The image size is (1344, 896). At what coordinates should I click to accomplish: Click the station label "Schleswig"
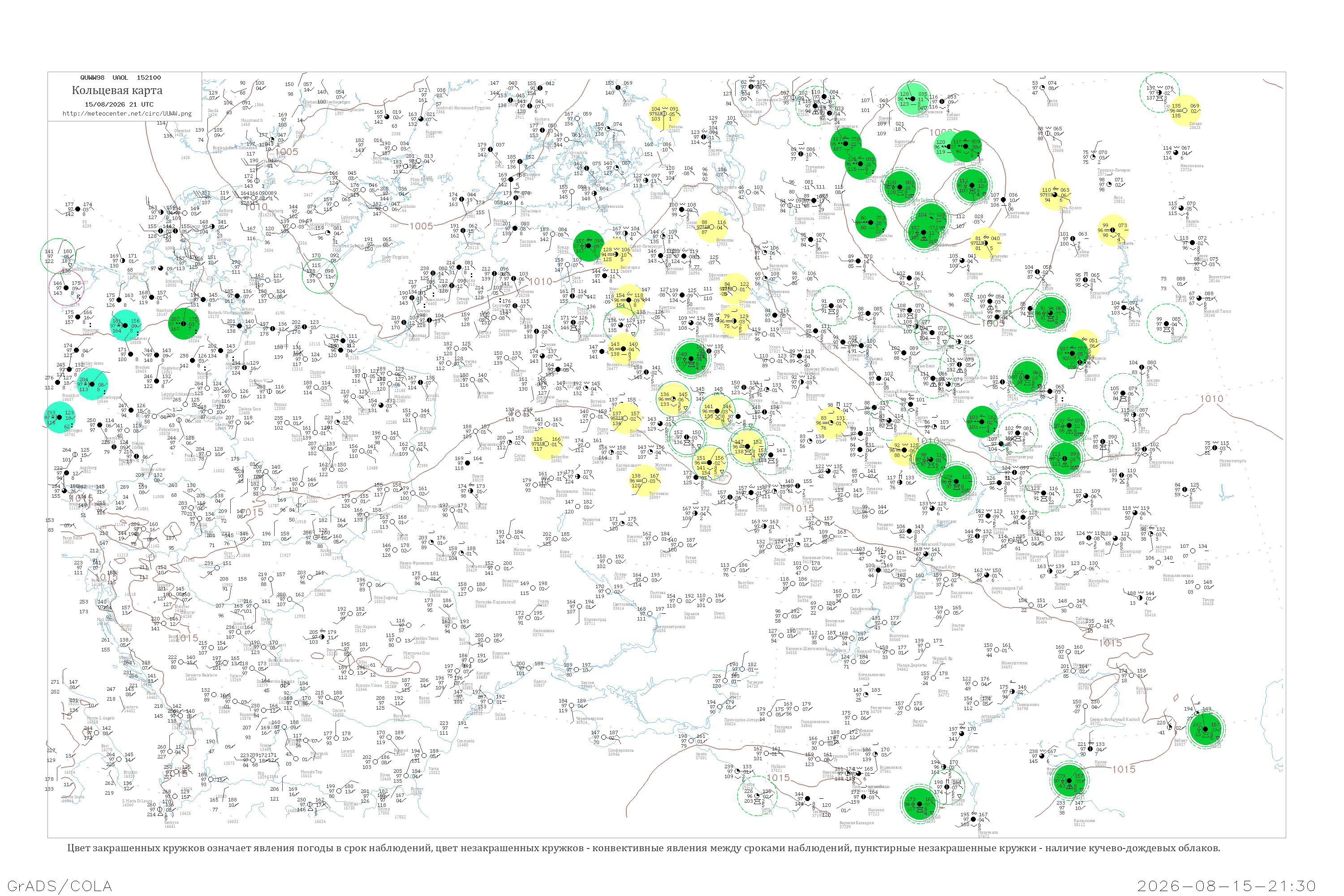coord(174,283)
